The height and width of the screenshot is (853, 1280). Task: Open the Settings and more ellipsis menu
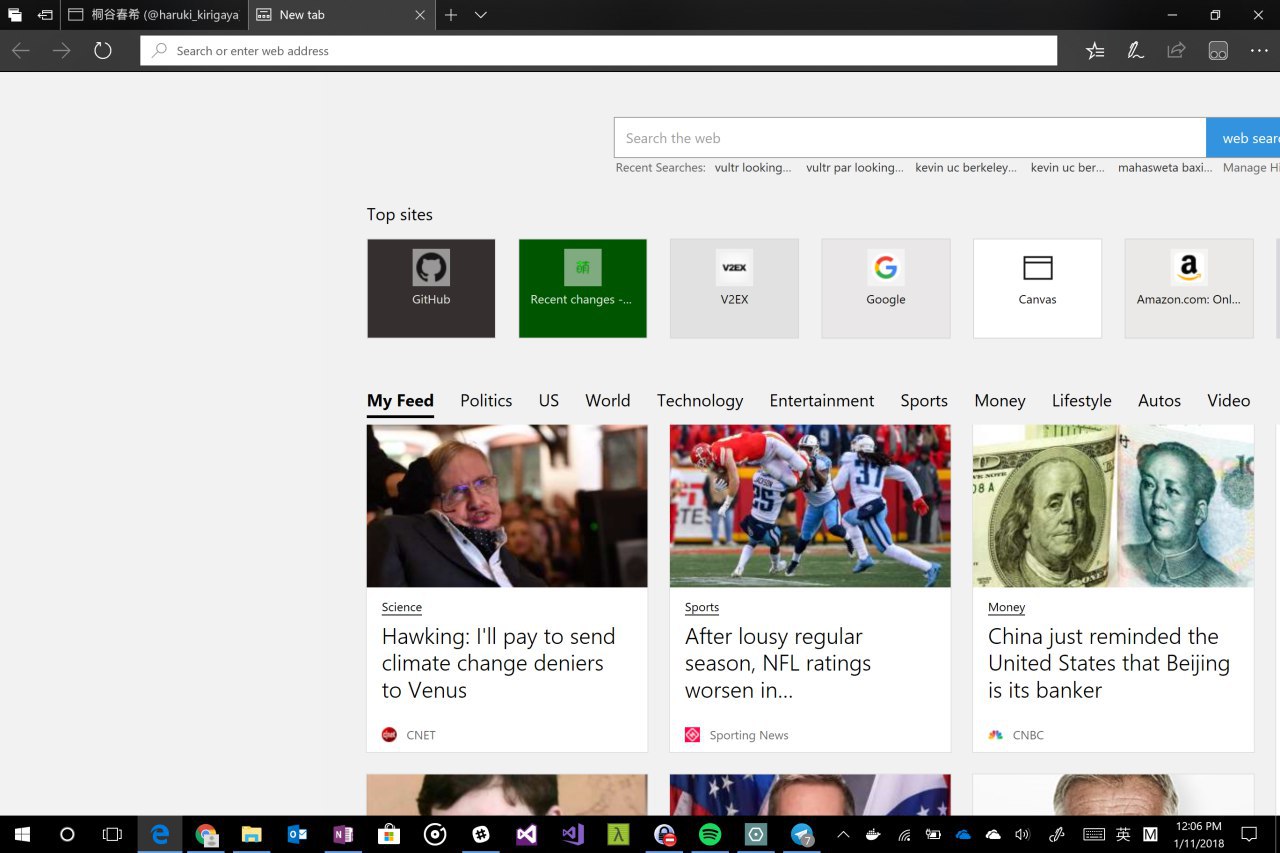pyautogui.click(x=1258, y=51)
